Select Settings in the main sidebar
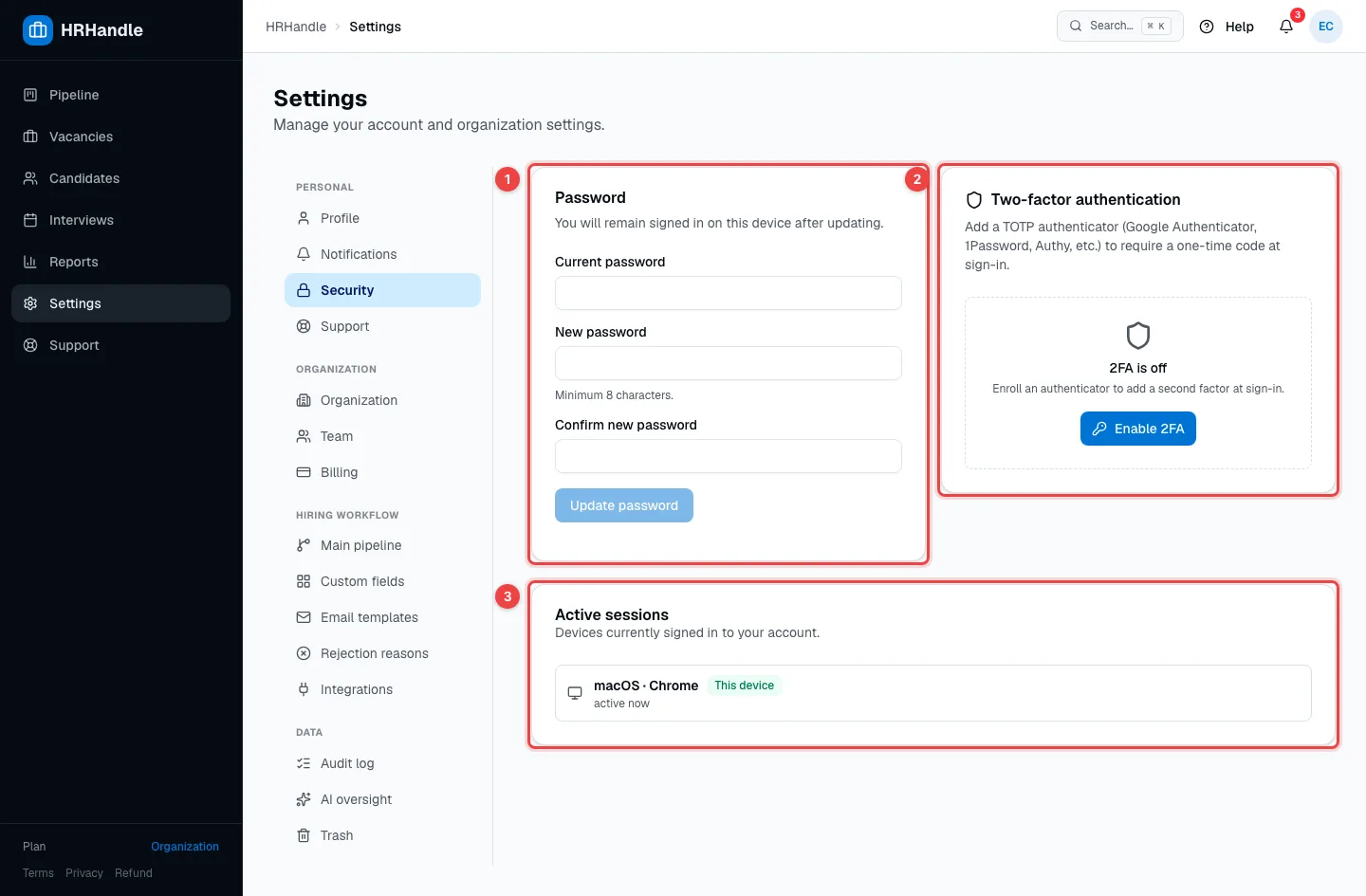Screen dimensions: 1366x896 tap(120, 303)
